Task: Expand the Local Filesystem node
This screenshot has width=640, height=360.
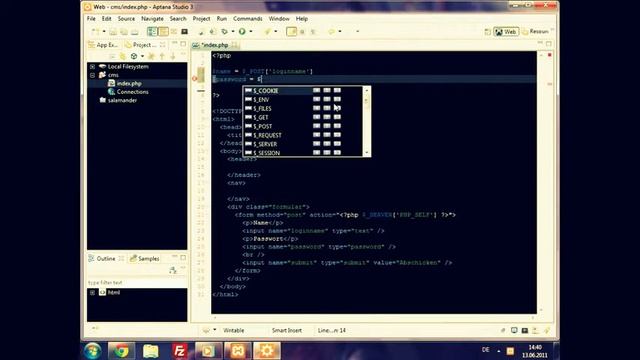Action: [x=92, y=67]
